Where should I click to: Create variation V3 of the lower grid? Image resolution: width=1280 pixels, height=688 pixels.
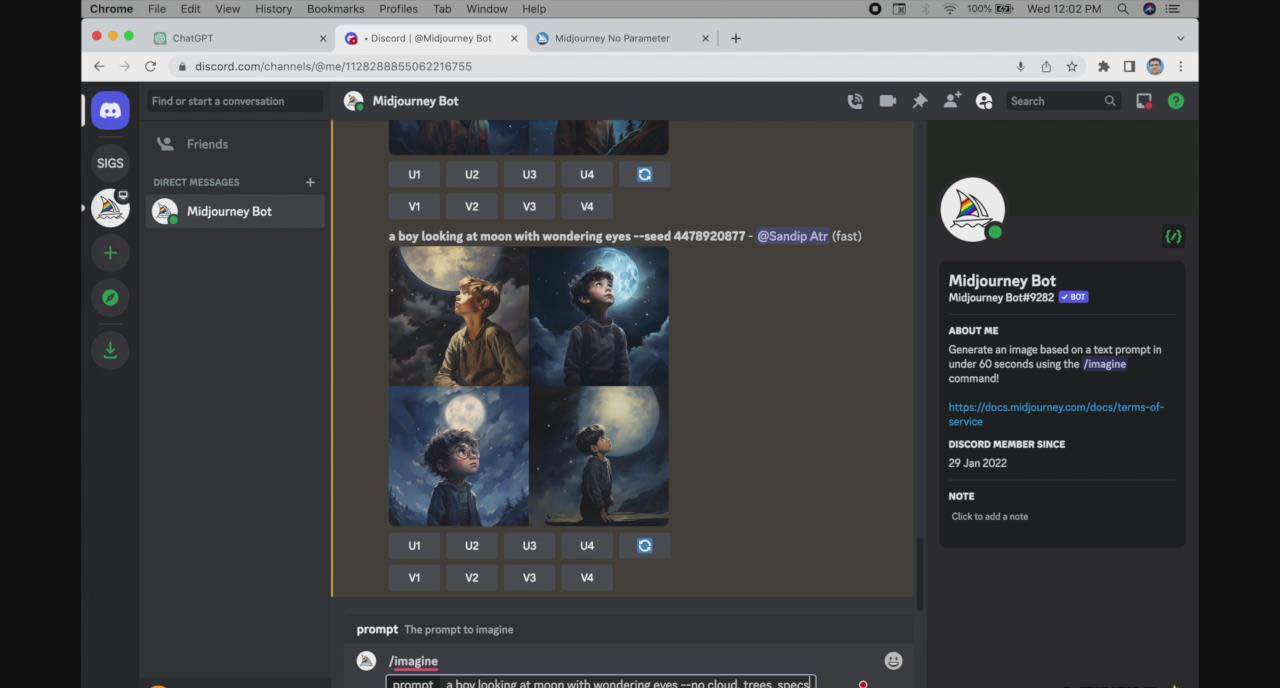(x=529, y=577)
